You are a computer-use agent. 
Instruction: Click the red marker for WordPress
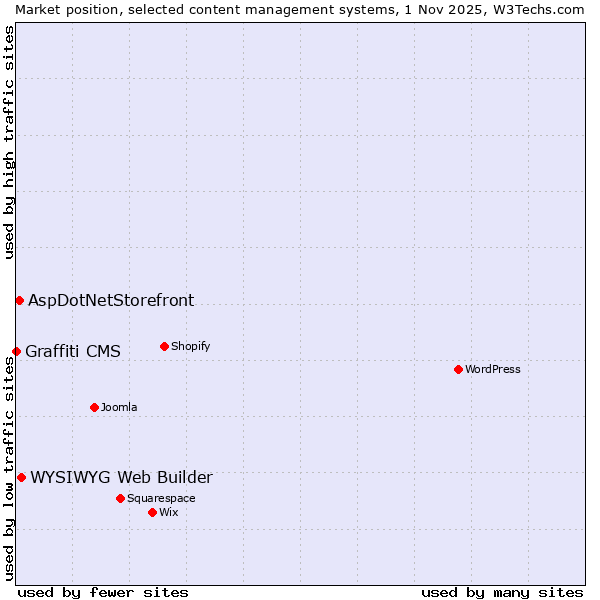click(x=458, y=369)
